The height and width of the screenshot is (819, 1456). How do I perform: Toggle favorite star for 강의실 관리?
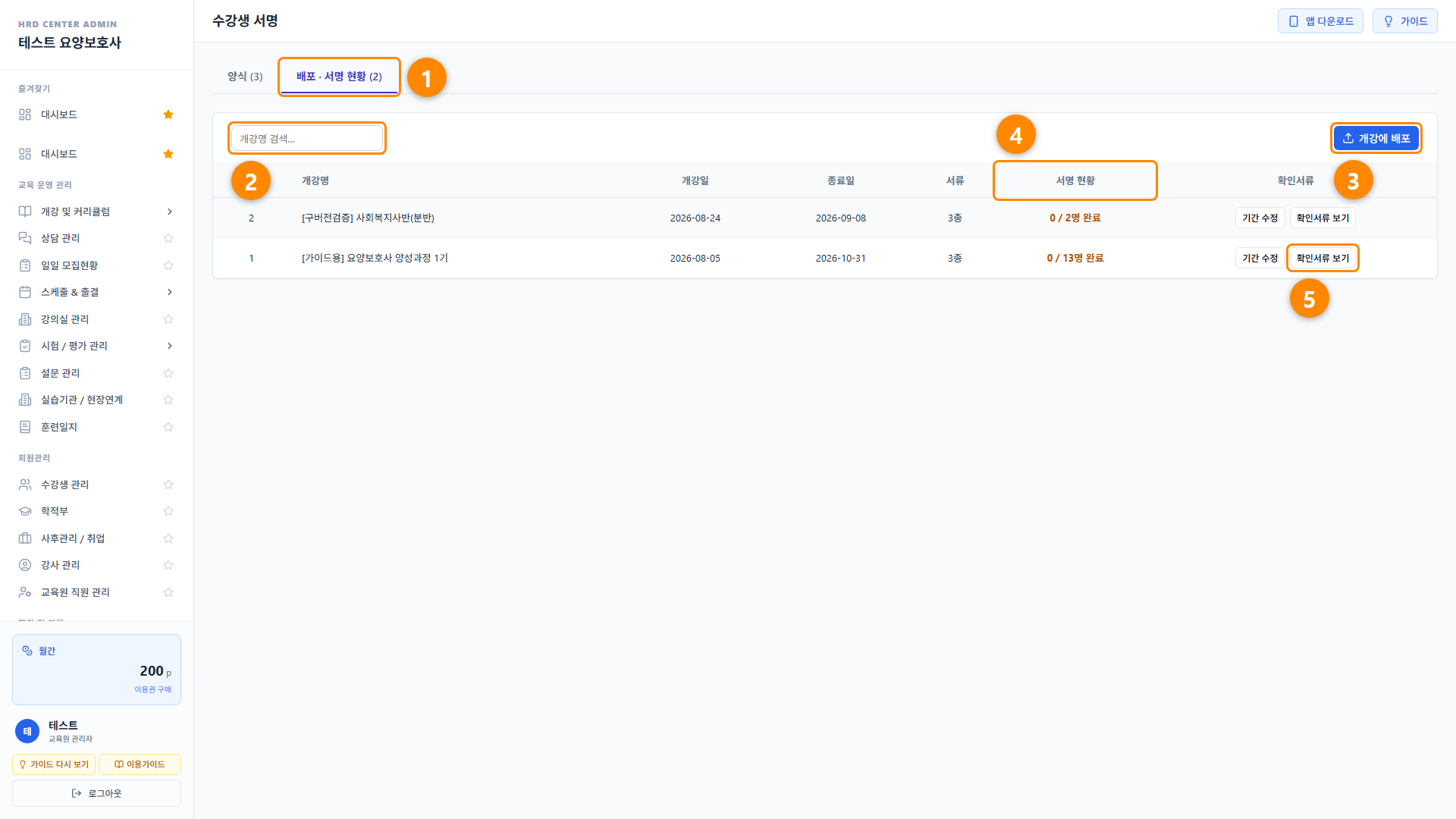pyautogui.click(x=168, y=319)
